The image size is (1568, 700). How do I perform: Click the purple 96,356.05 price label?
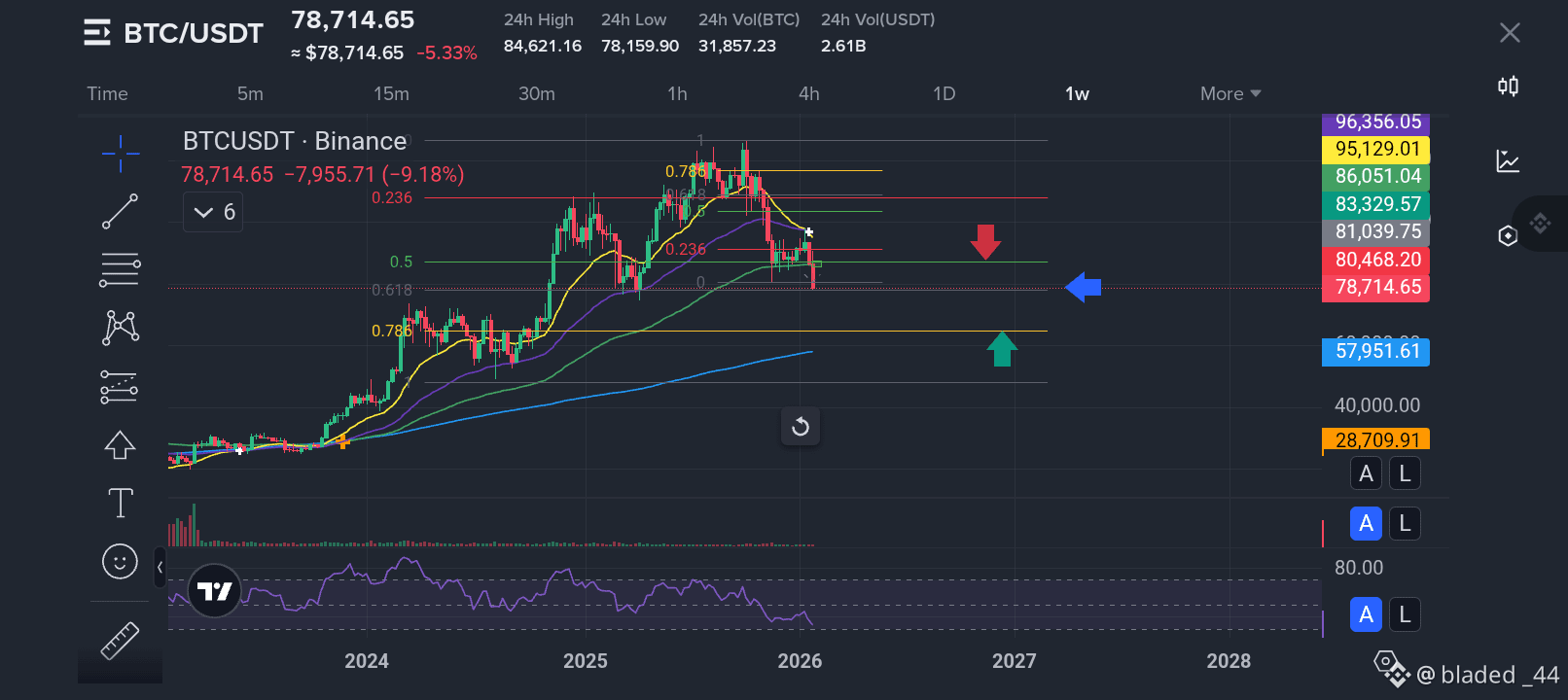1375,122
